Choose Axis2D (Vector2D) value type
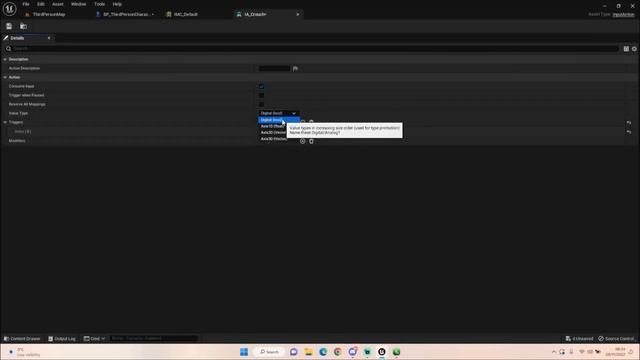The width and height of the screenshot is (640, 360). point(273,133)
